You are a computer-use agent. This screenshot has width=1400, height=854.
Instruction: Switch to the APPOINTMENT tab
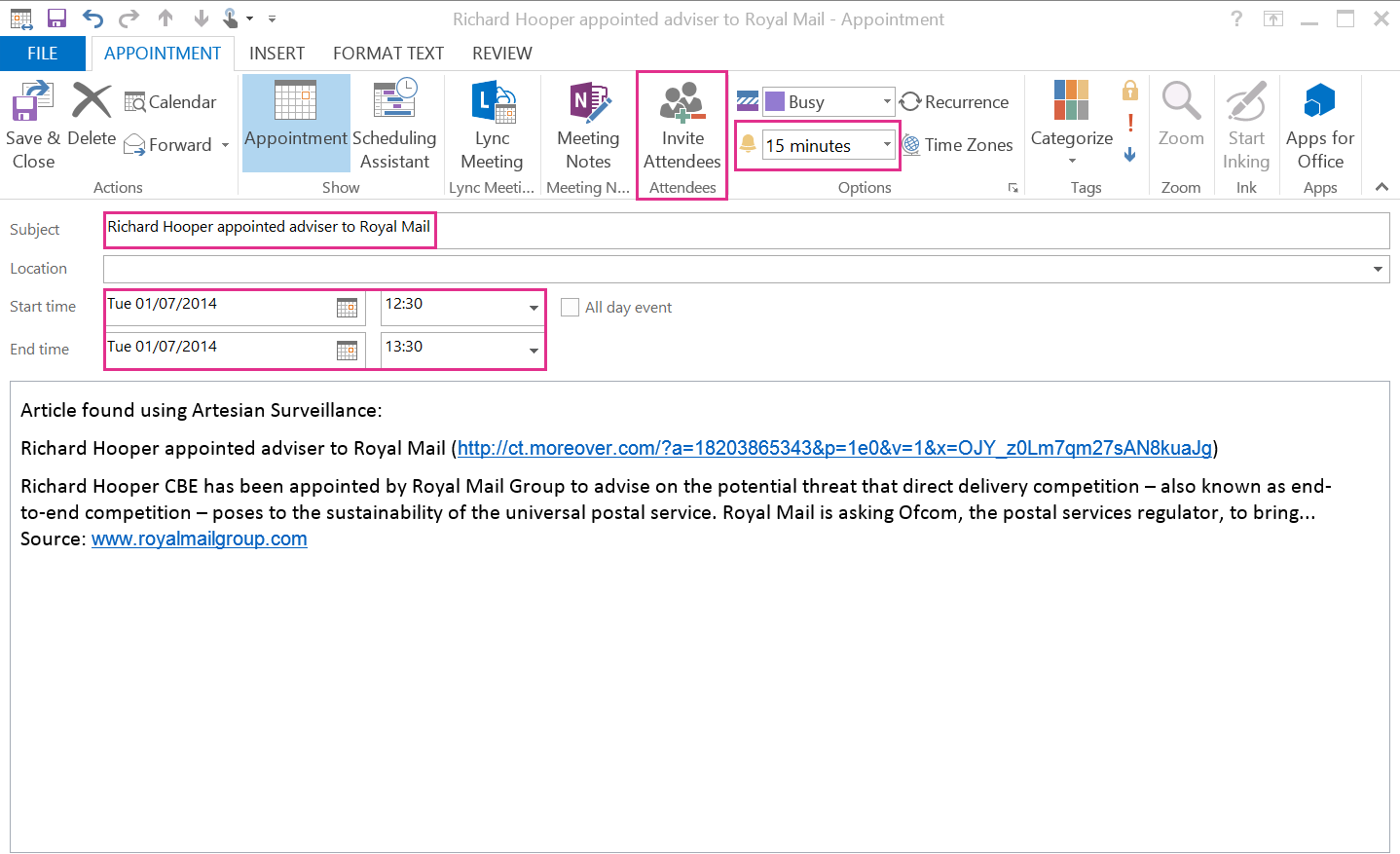coord(163,54)
